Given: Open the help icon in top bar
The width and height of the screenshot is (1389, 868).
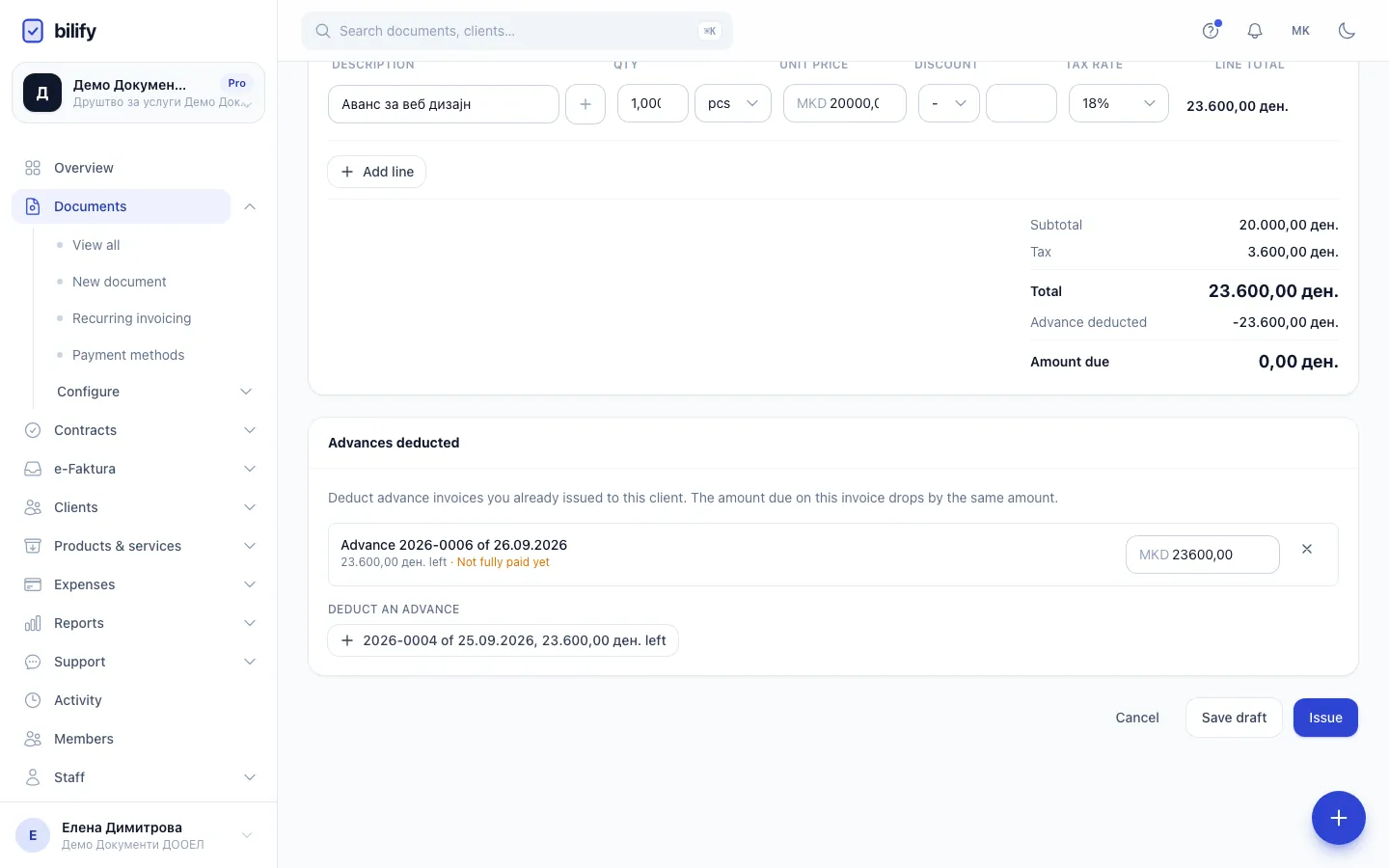Looking at the screenshot, I should 1211,31.
